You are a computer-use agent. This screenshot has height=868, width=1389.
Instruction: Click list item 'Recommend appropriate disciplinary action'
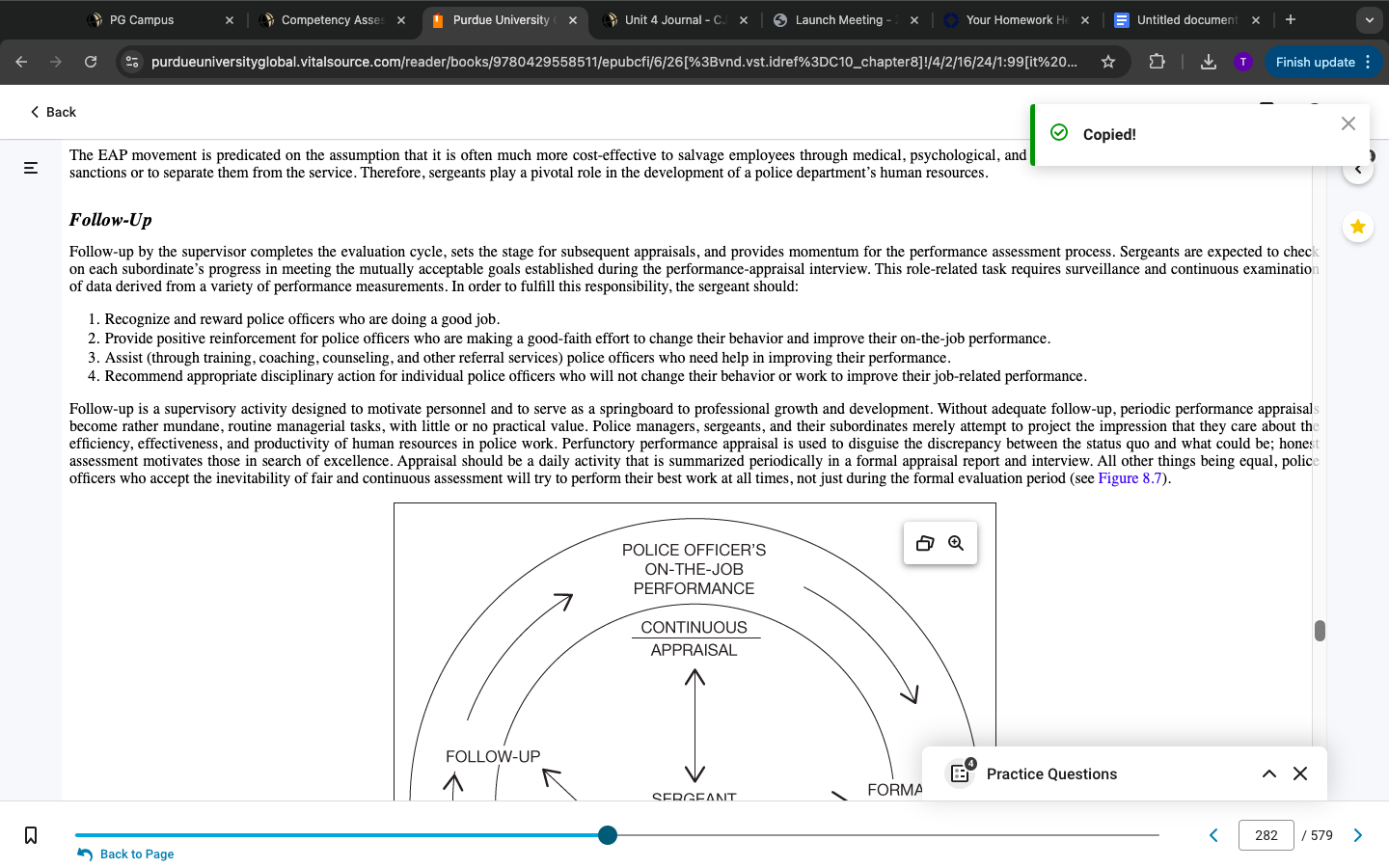[x=596, y=376]
